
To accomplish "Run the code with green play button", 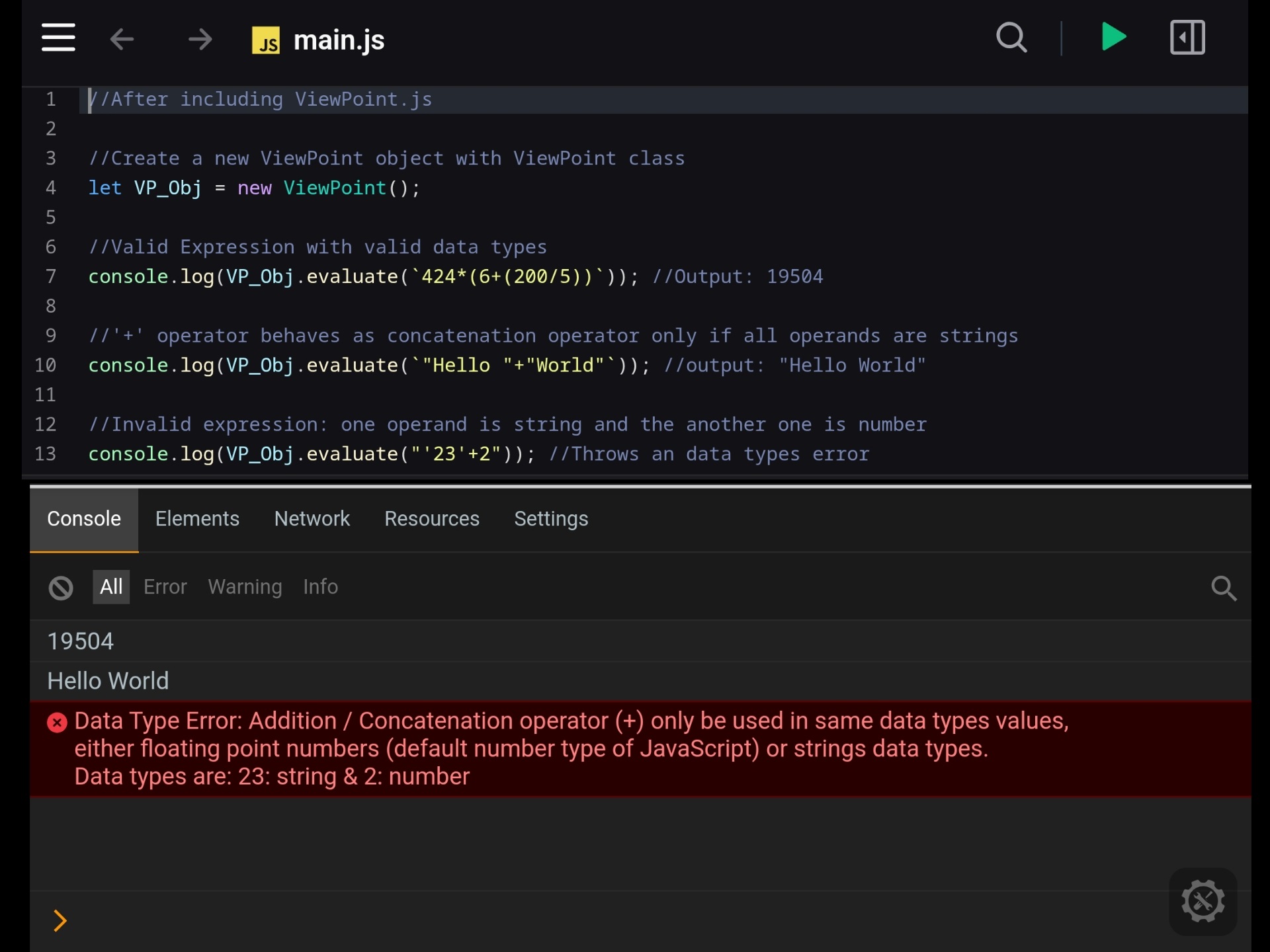I will (1114, 37).
